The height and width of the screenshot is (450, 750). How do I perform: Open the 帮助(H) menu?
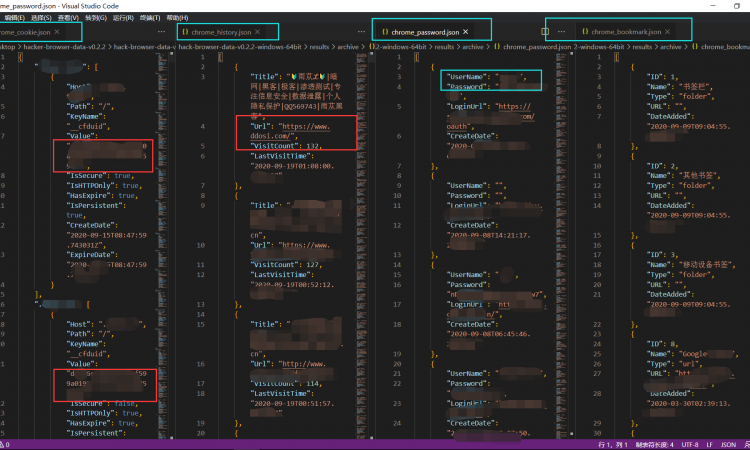(x=177, y=18)
